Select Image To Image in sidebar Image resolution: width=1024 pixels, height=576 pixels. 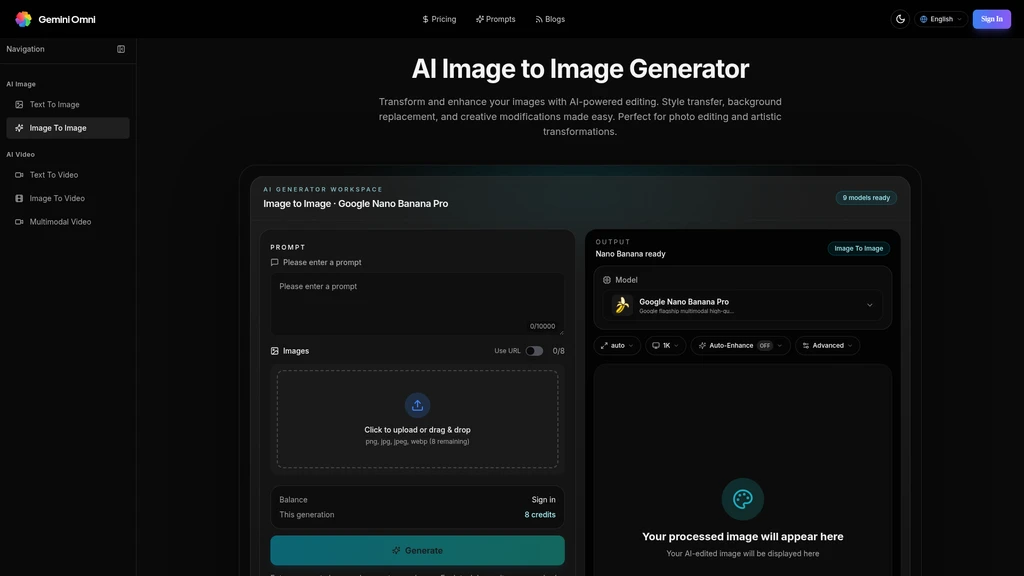click(x=68, y=128)
